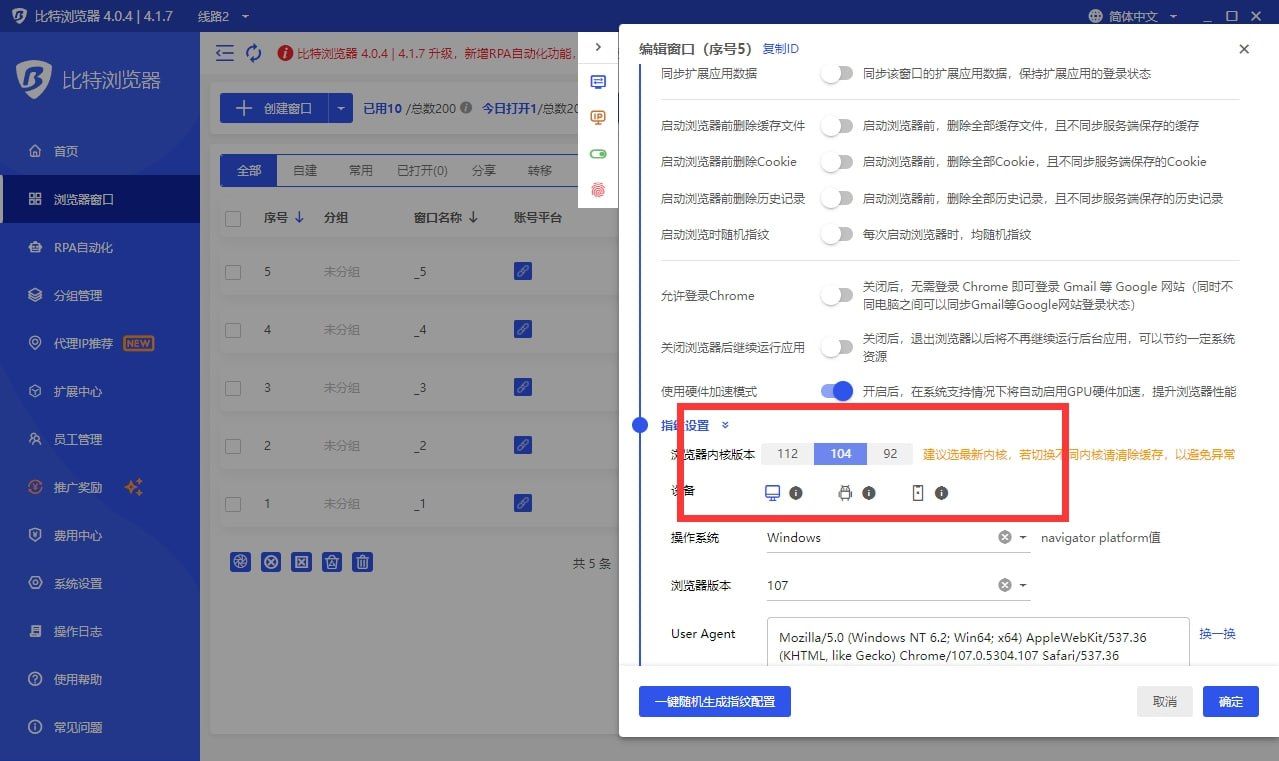This screenshot has height=761, width=1279.
Task: Switch to the 常用 tab
Action: 361,171
